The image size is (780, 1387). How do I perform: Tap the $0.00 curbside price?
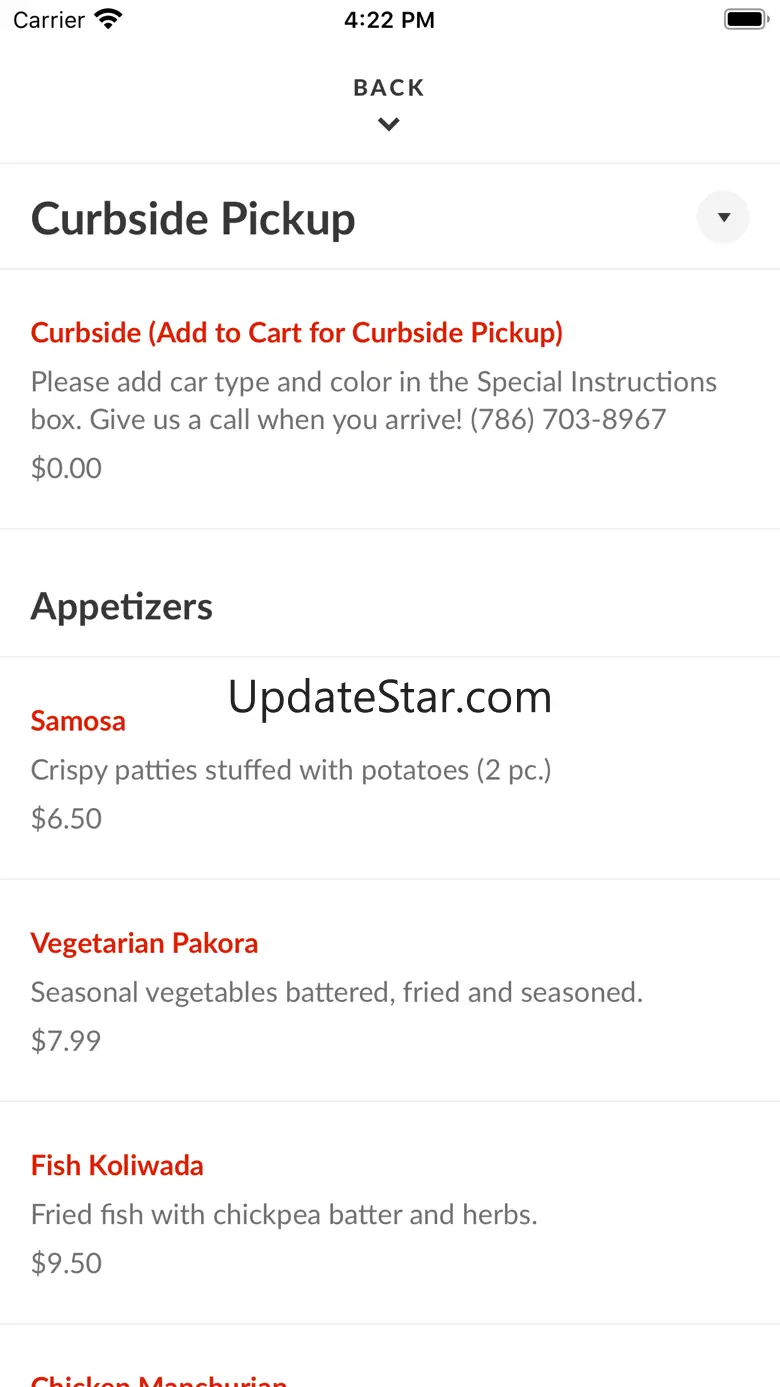pos(66,468)
